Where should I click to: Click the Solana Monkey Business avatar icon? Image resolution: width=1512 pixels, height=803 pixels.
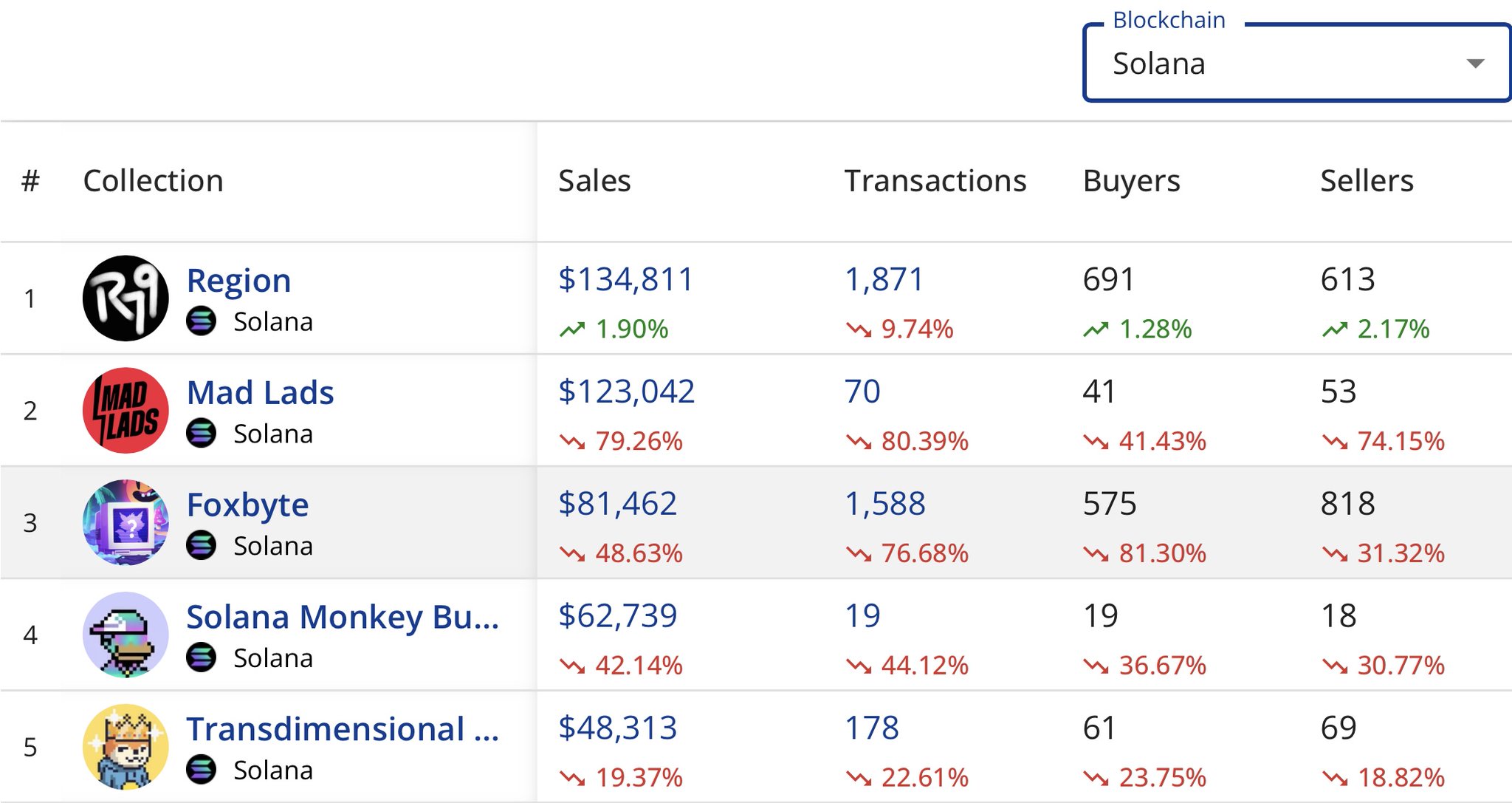pos(126,635)
